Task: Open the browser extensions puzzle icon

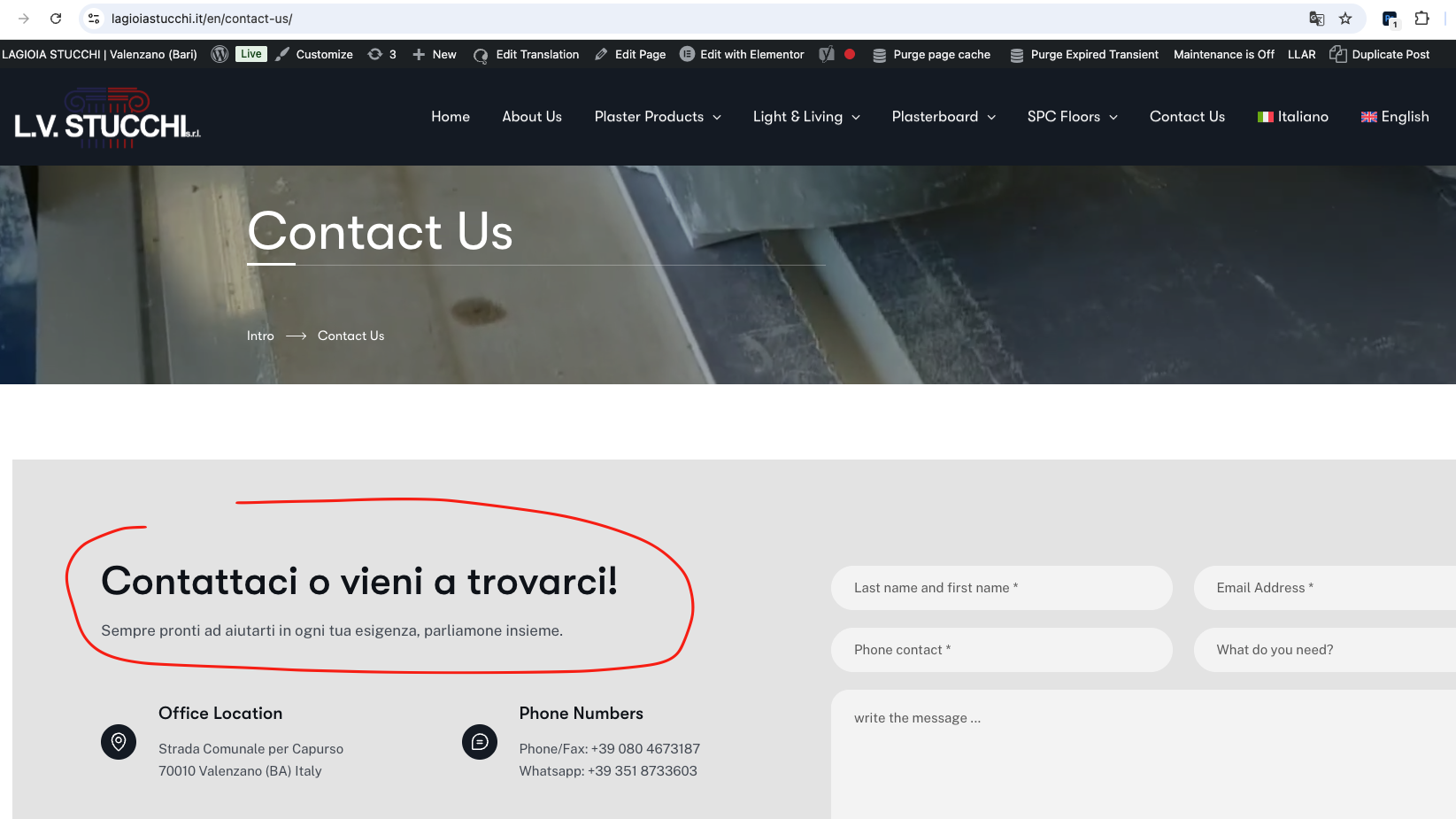Action: tap(1422, 19)
